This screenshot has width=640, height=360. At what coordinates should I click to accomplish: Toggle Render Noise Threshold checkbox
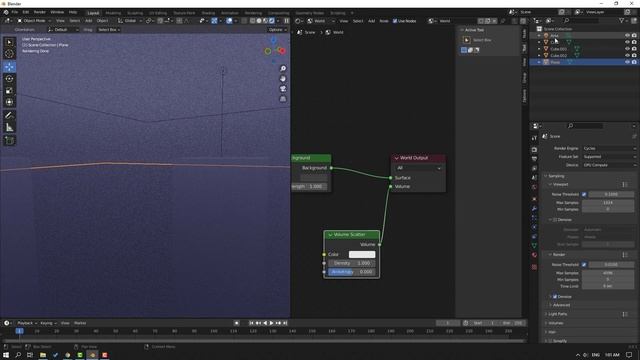(x=584, y=264)
